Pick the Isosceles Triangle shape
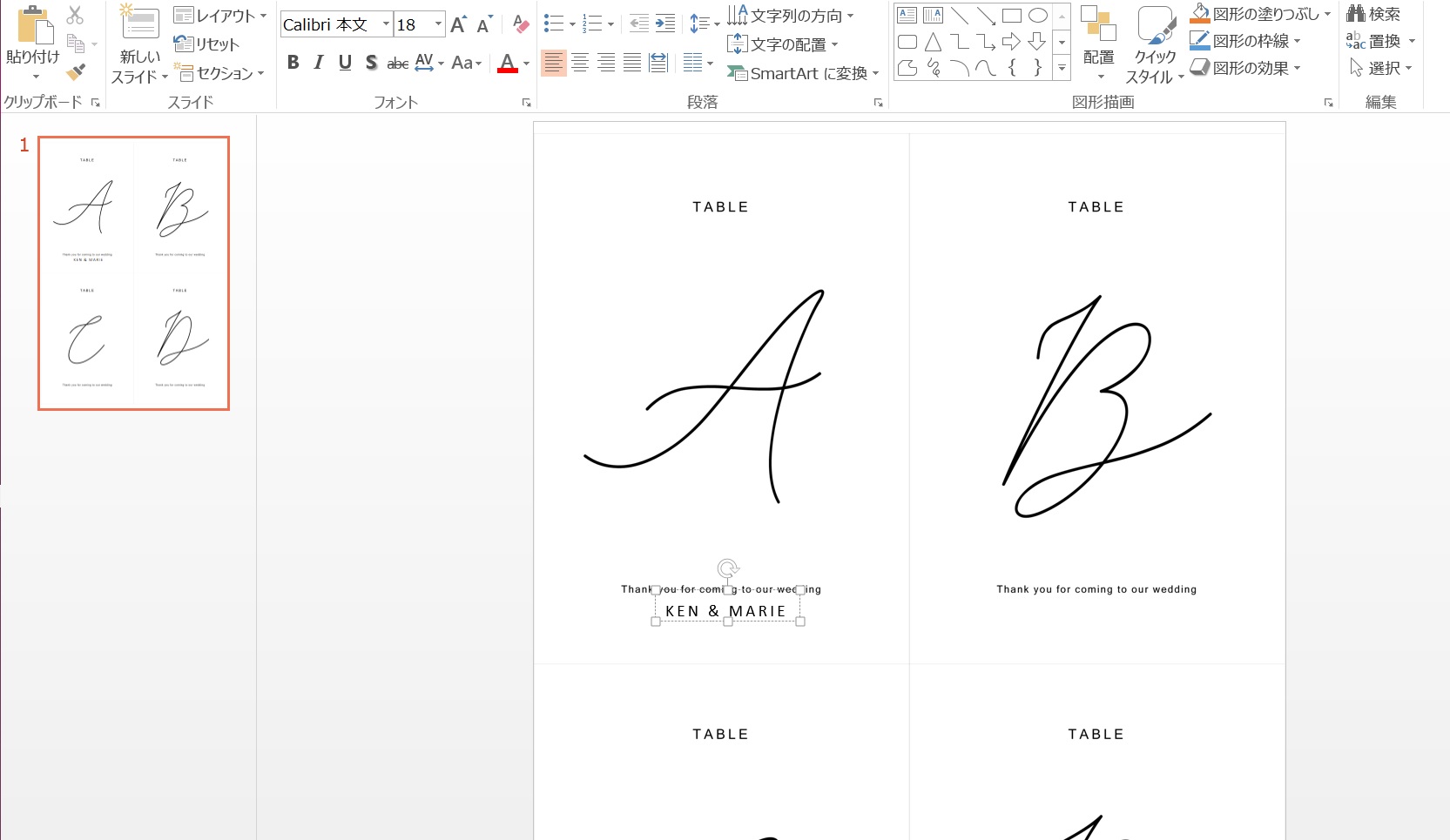This screenshot has height=840, width=1450. tap(933, 42)
